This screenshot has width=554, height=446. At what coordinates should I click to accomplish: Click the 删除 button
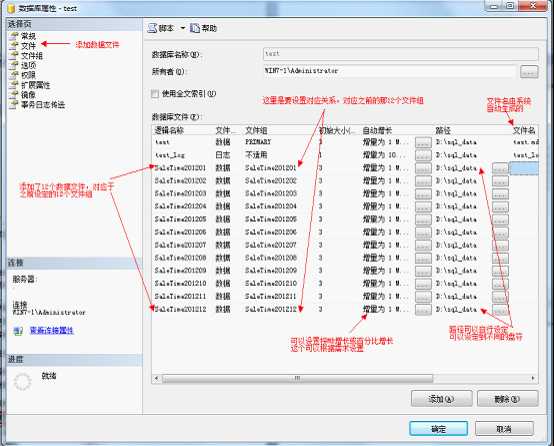click(x=508, y=399)
